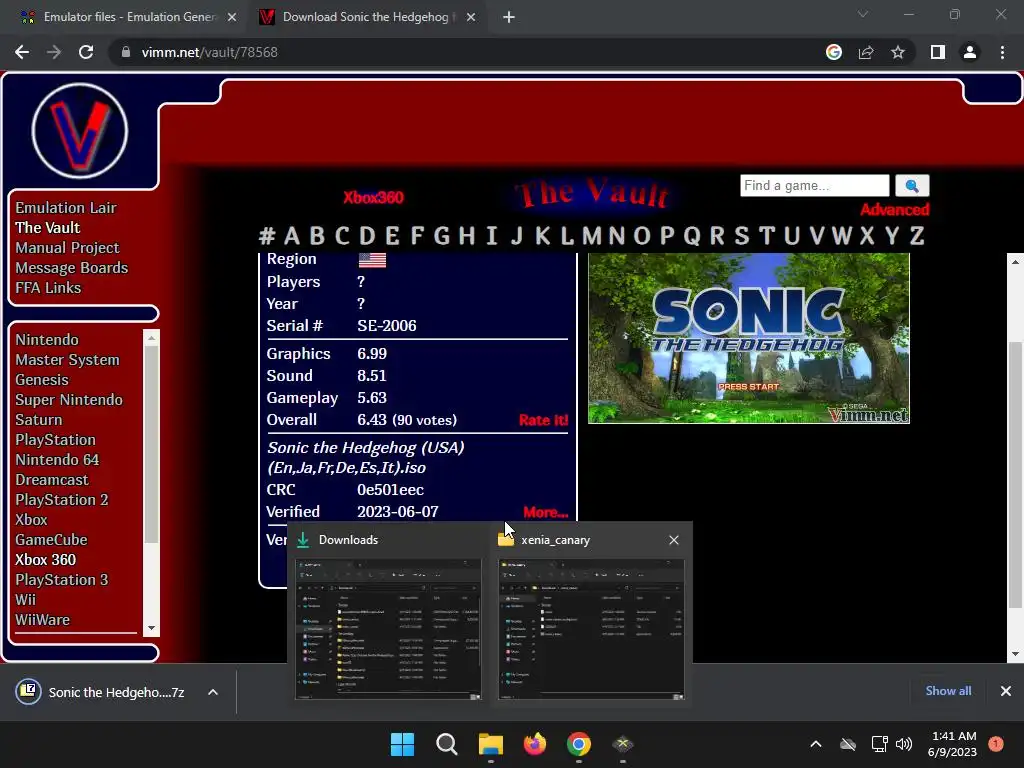
Task: Select Nintendo in the systems list
Action: coord(47,340)
